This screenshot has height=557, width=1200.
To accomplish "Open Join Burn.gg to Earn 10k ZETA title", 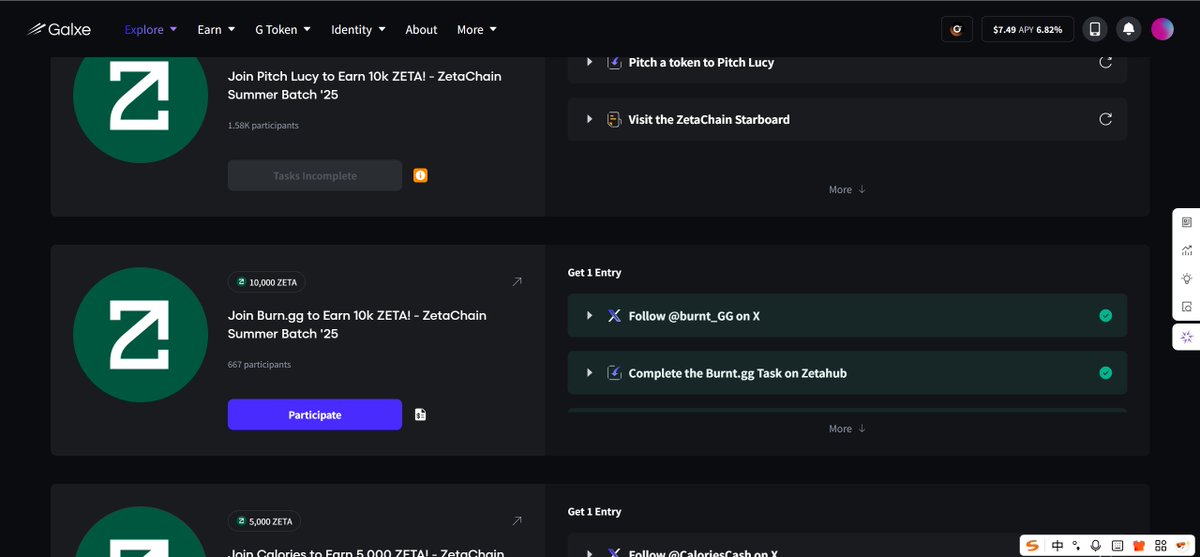I will [357, 324].
